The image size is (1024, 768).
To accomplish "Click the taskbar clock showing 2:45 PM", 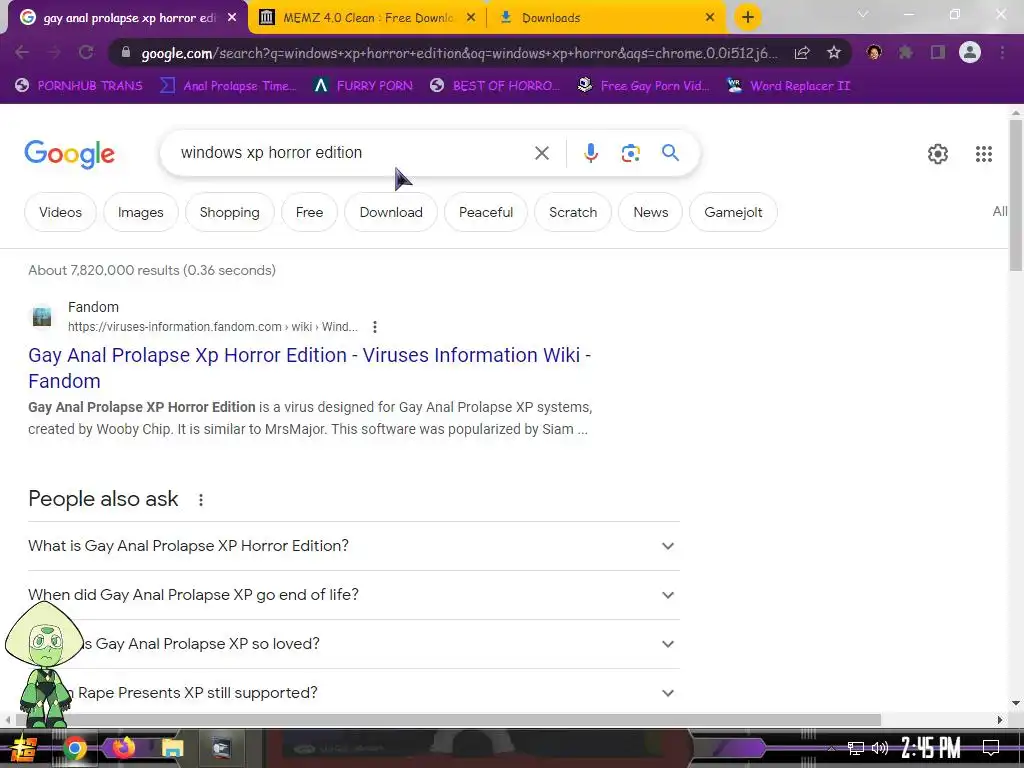I will [931, 748].
